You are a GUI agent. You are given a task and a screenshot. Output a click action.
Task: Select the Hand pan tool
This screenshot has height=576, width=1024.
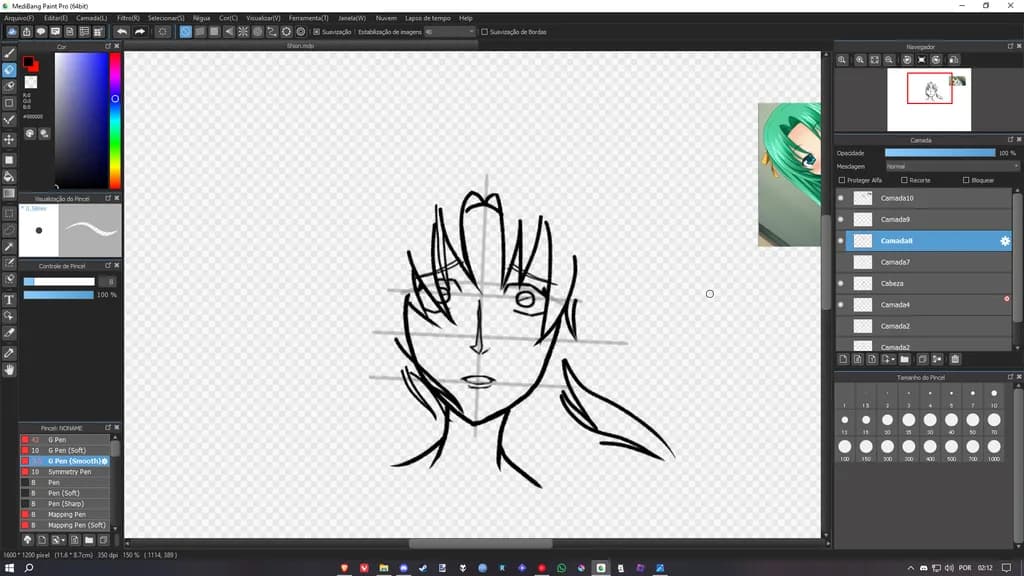click(x=9, y=370)
